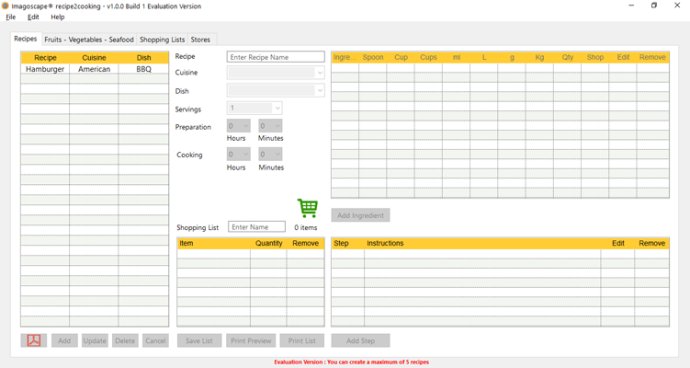The height and width of the screenshot is (368, 690).
Task: Open the Cuisine dropdown
Action: 275,73
